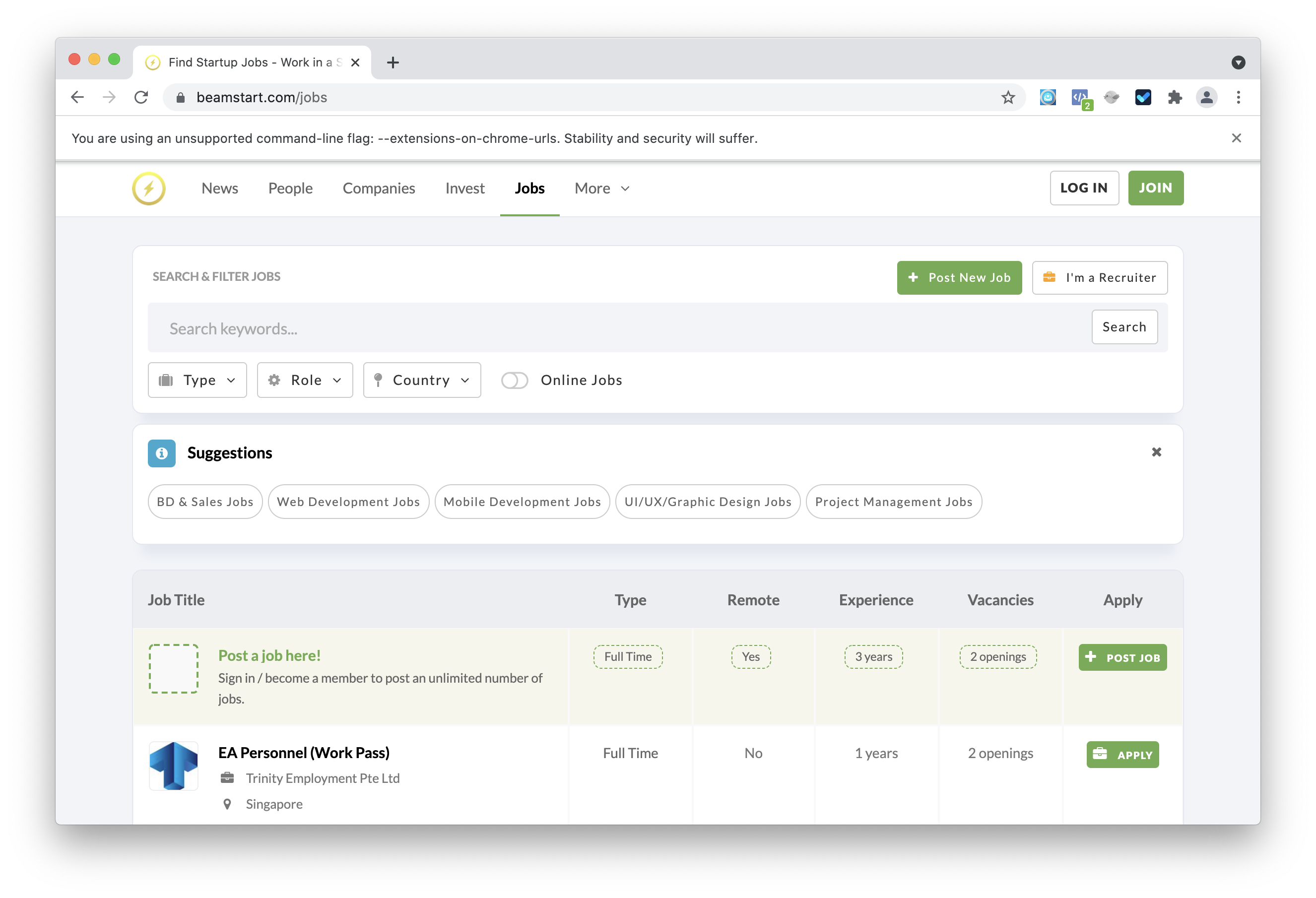Select Web Development Jobs suggestion
The height and width of the screenshot is (898, 1316).
point(348,502)
